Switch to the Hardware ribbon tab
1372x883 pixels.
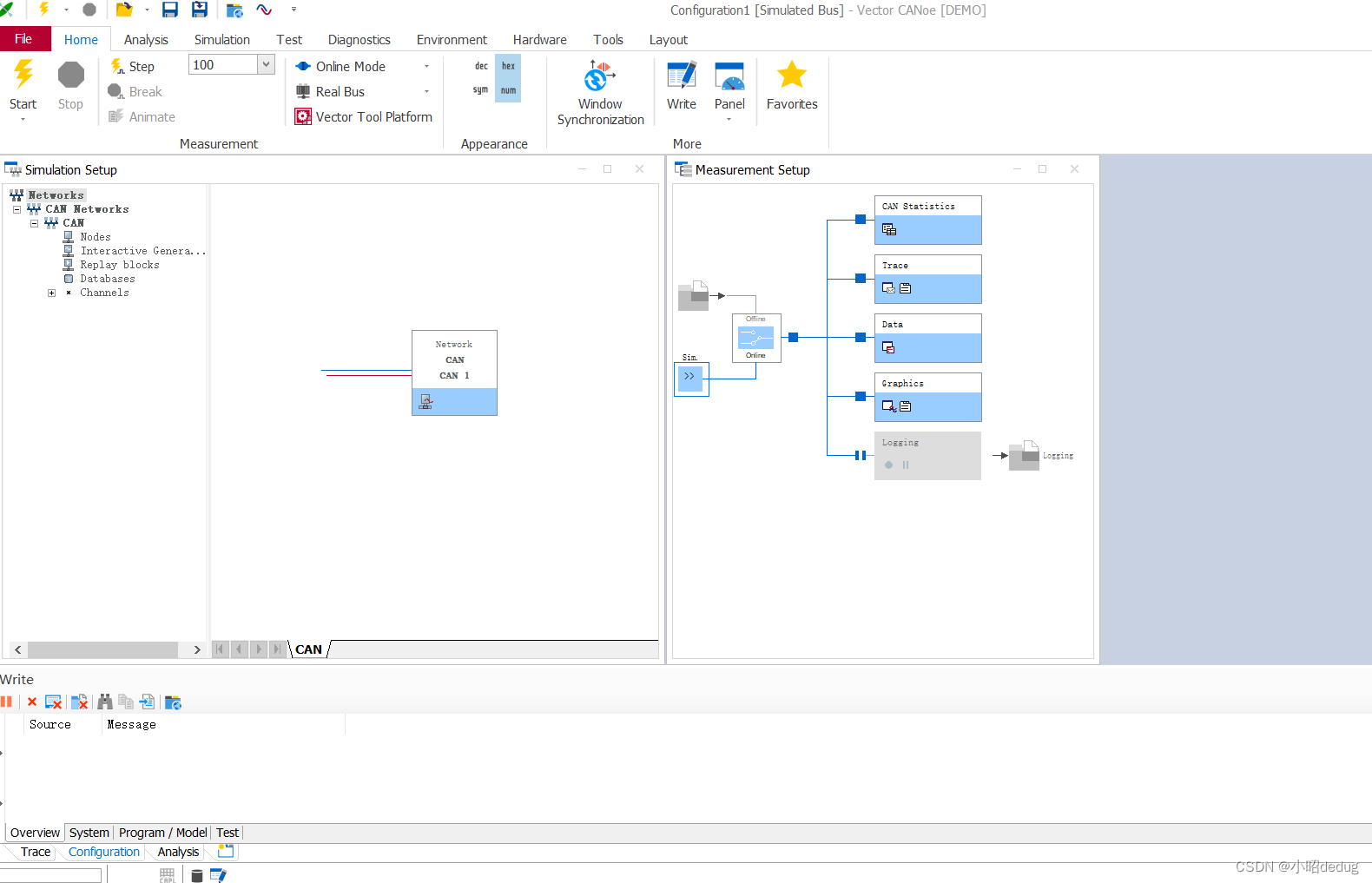(540, 40)
